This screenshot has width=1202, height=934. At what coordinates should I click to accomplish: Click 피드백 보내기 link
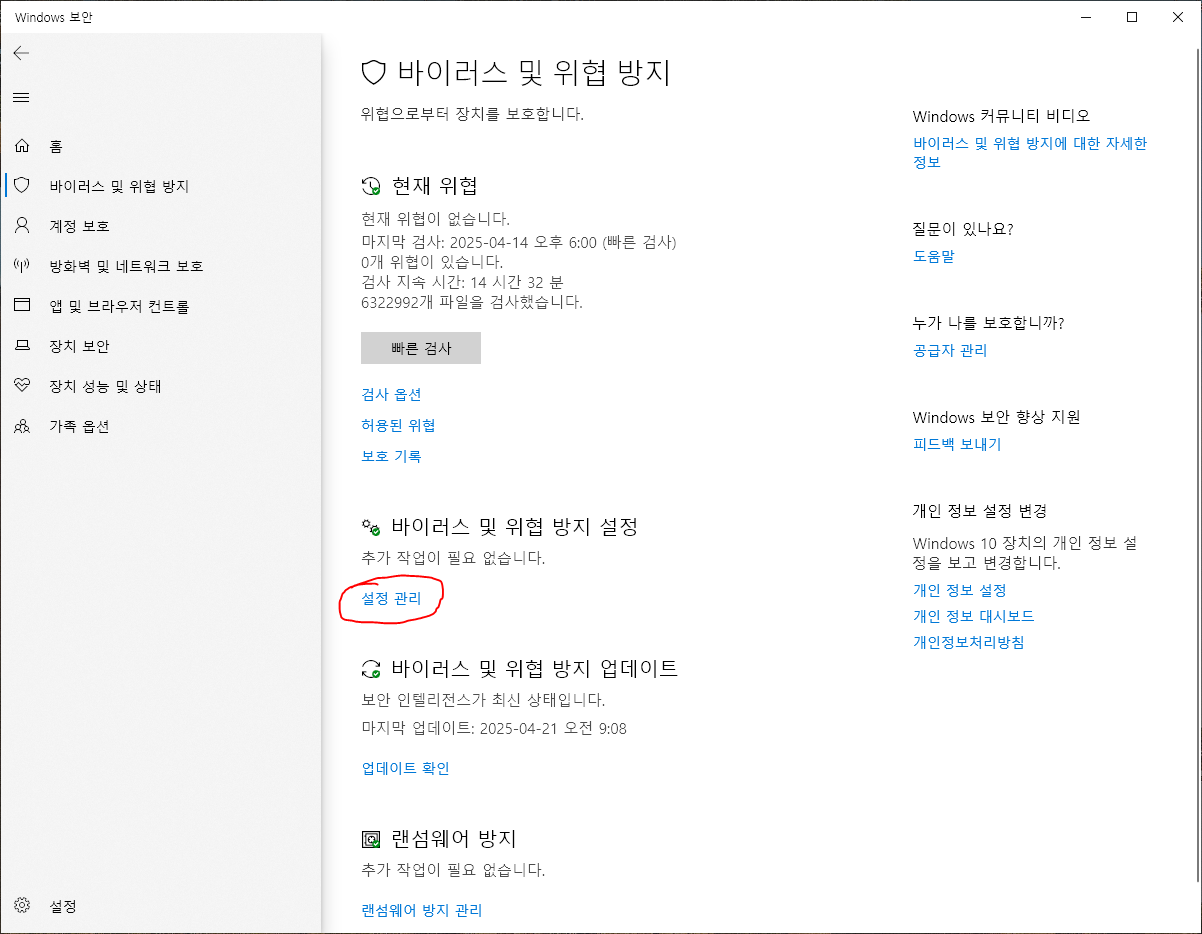[957, 444]
